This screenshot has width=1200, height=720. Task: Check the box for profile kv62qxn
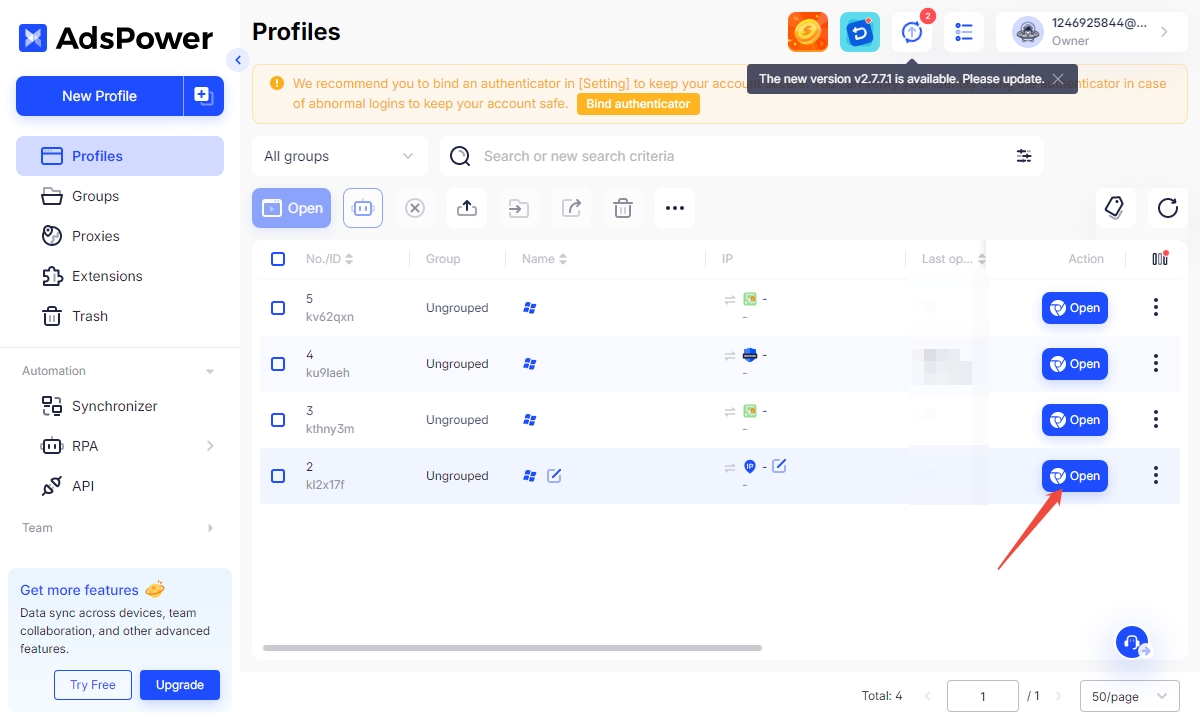click(x=278, y=308)
